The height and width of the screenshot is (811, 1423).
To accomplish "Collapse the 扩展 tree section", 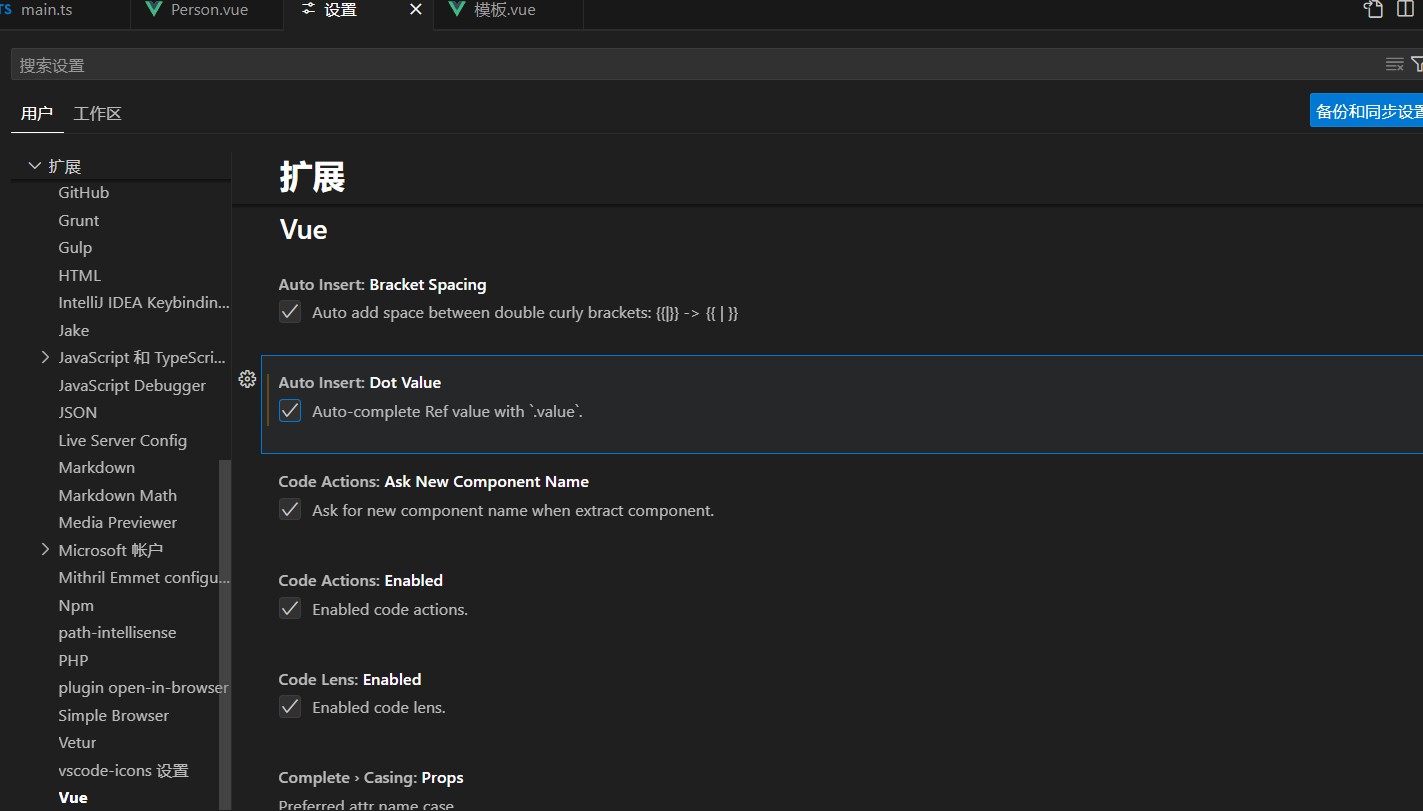I will 35,166.
